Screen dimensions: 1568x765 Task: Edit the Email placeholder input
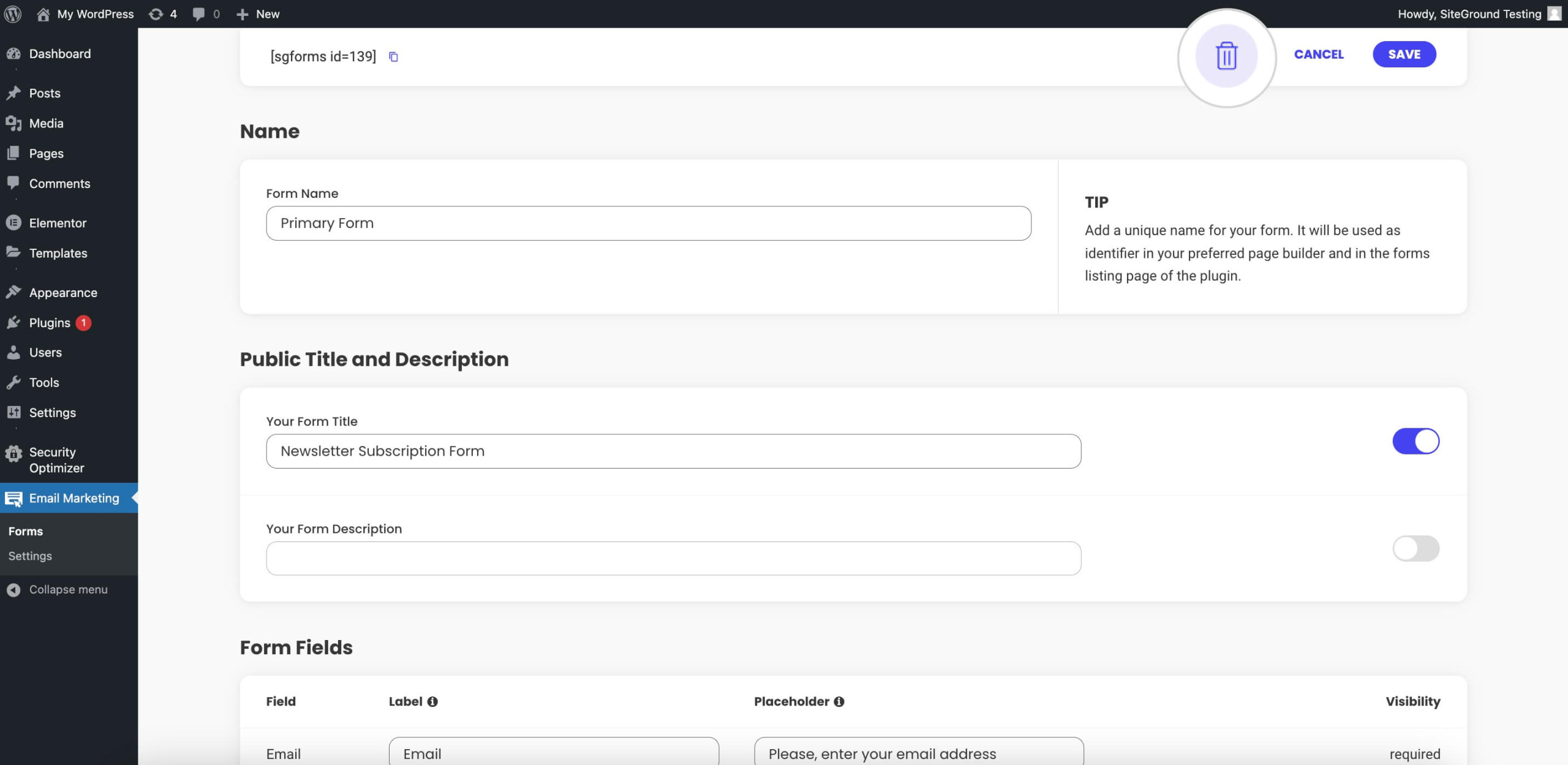point(919,752)
